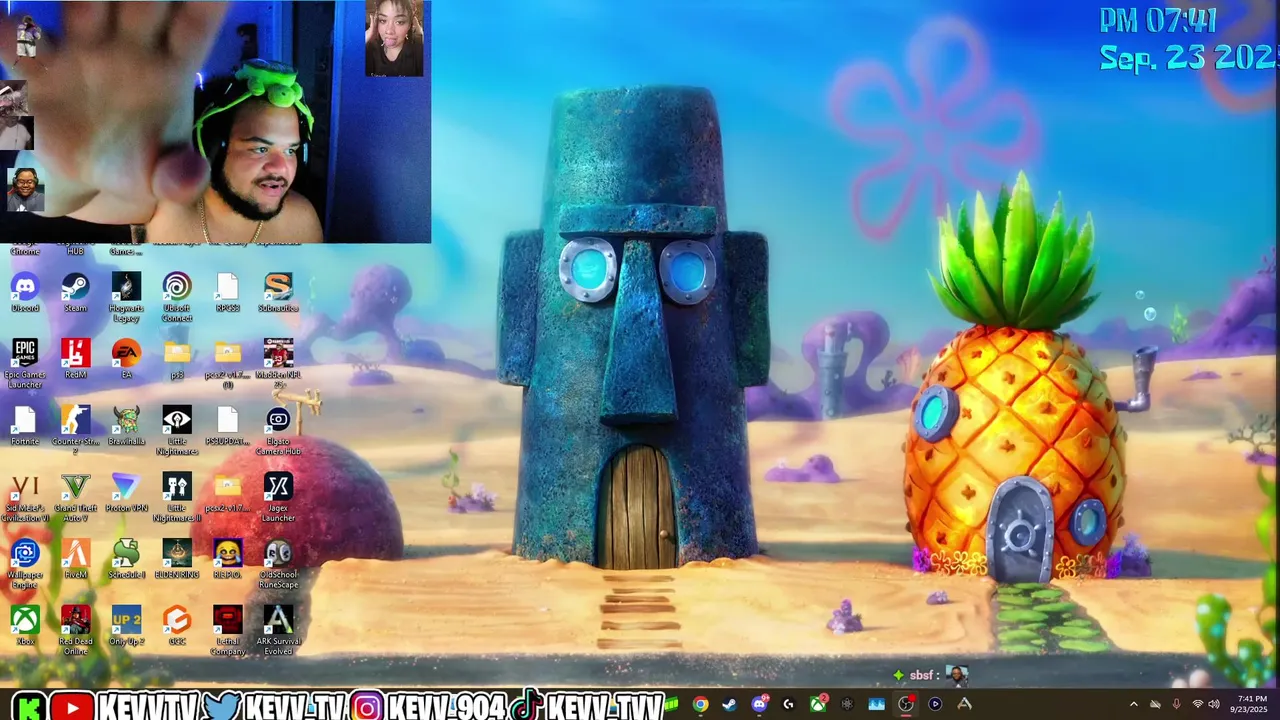This screenshot has height=720, width=1280.
Task: Open the blue landscape photo app in taskbar
Action: tap(876, 704)
